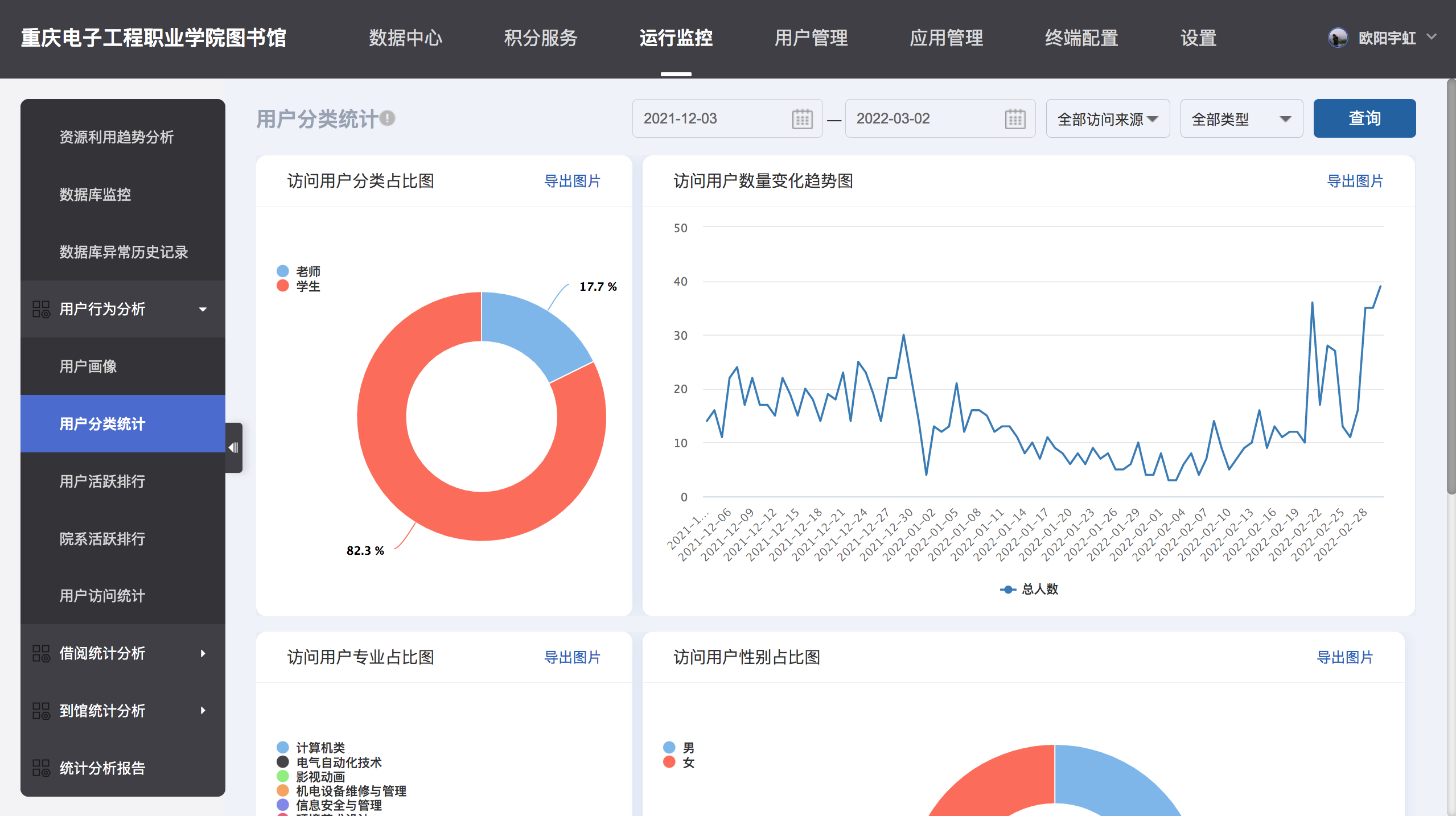
Task: Open the 用户活跃排行 sidebar item
Action: pos(102,481)
